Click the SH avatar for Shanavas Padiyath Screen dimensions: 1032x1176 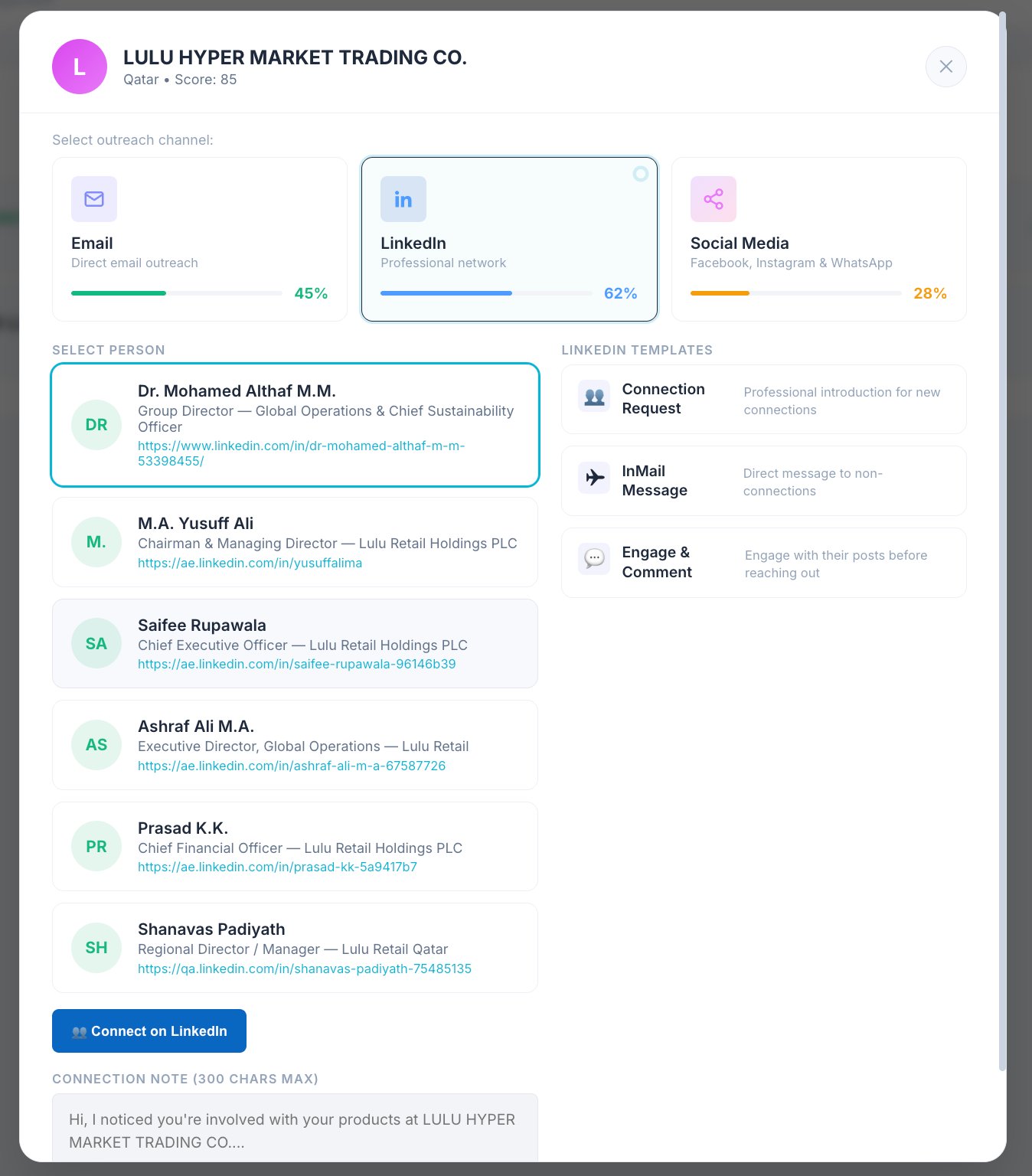point(96,948)
